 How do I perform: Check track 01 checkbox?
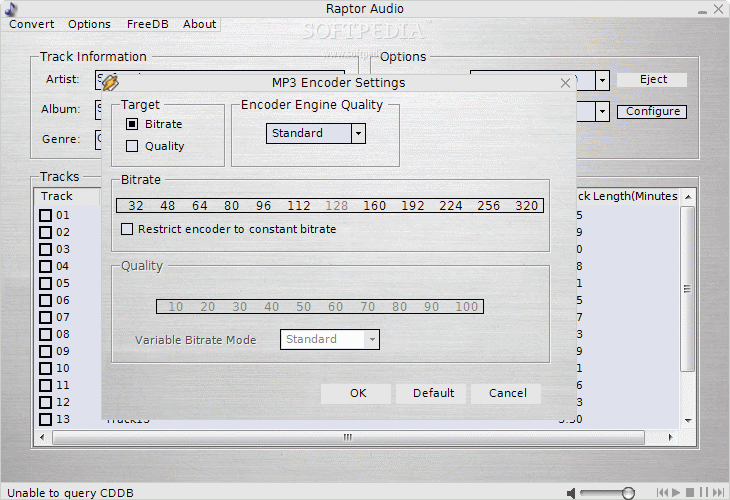45,215
